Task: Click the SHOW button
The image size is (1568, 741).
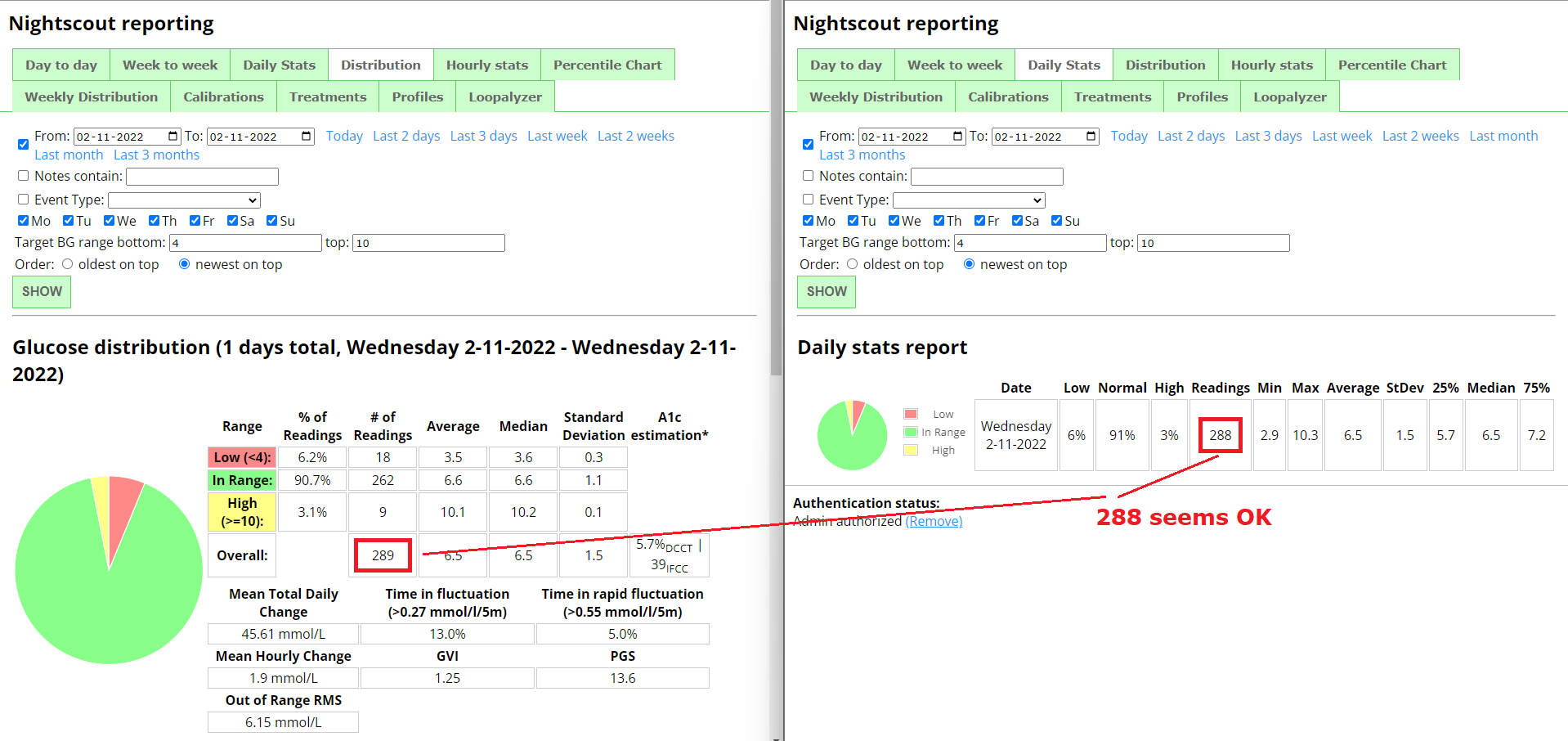Action: click(x=41, y=291)
